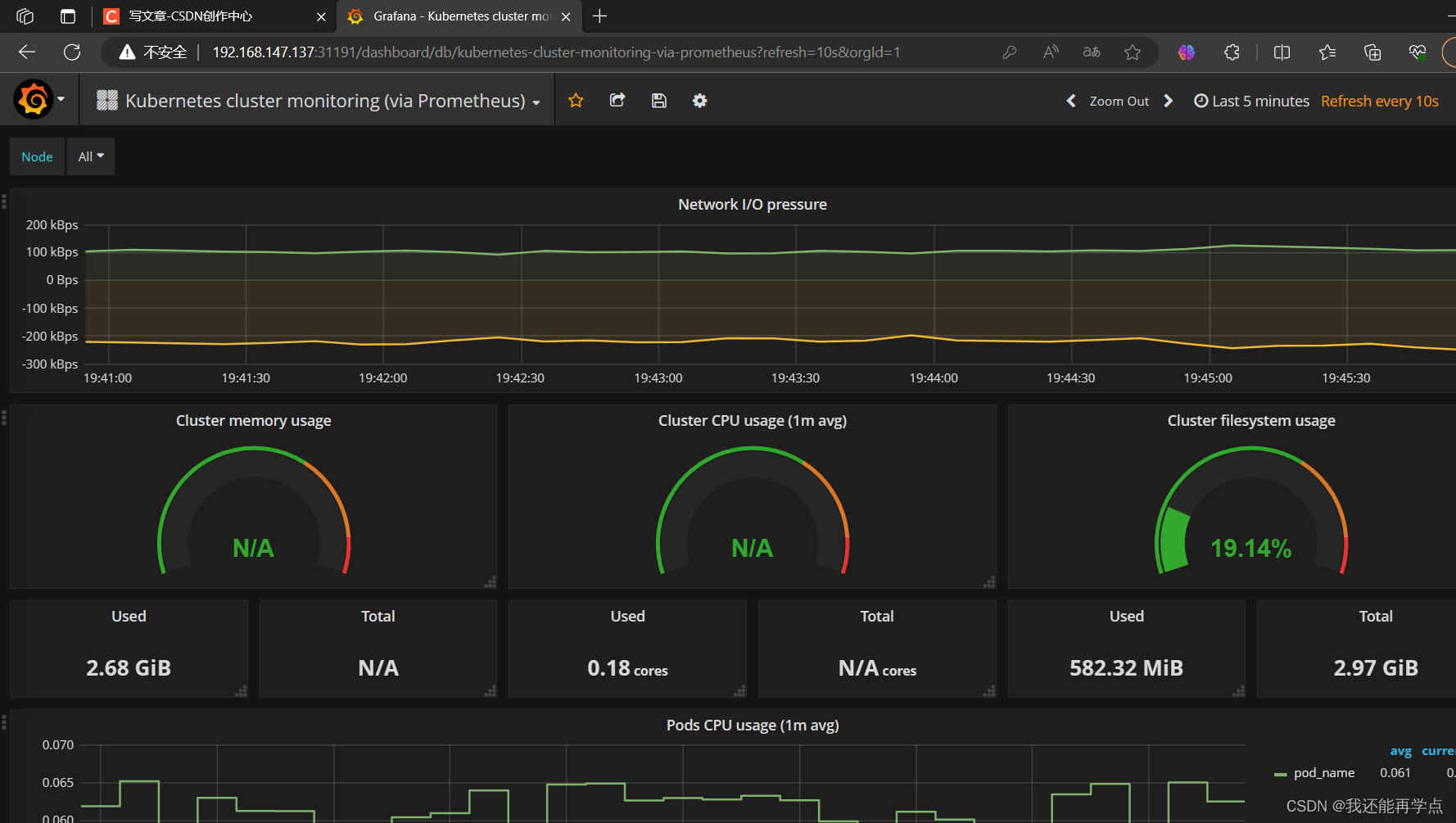Image resolution: width=1456 pixels, height=823 pixels.
Task: Open the collections icon
Action: coord(1372,52)
